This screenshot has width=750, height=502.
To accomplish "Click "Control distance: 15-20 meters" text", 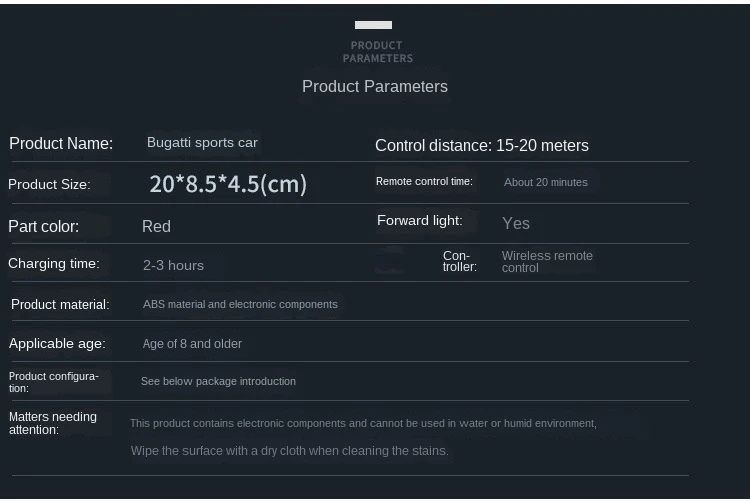I will (482, 146).
